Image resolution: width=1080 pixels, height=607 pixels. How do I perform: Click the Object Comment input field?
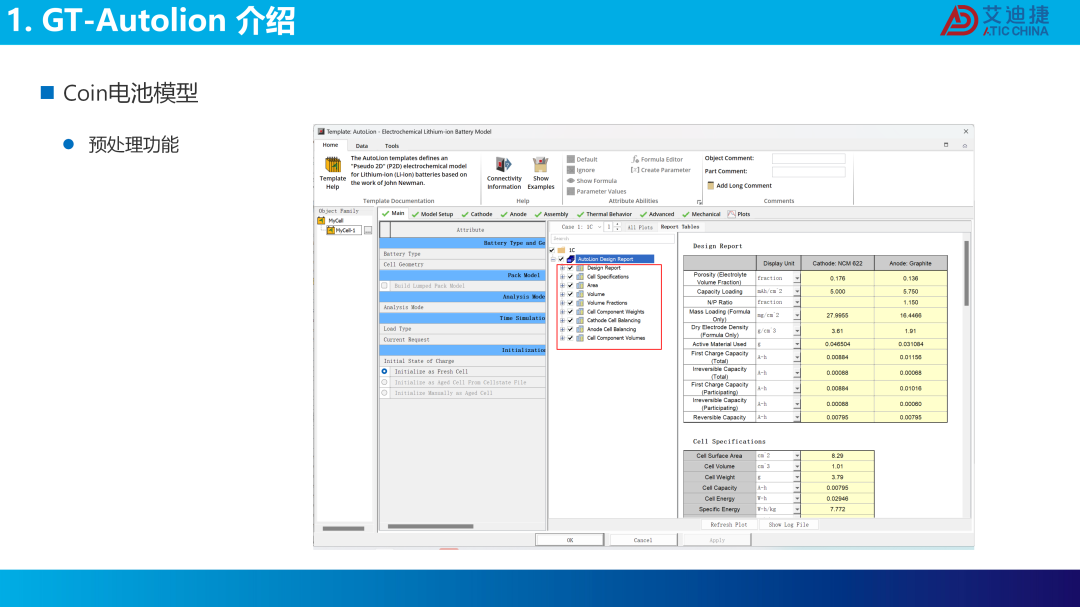(x=809, y=158)
